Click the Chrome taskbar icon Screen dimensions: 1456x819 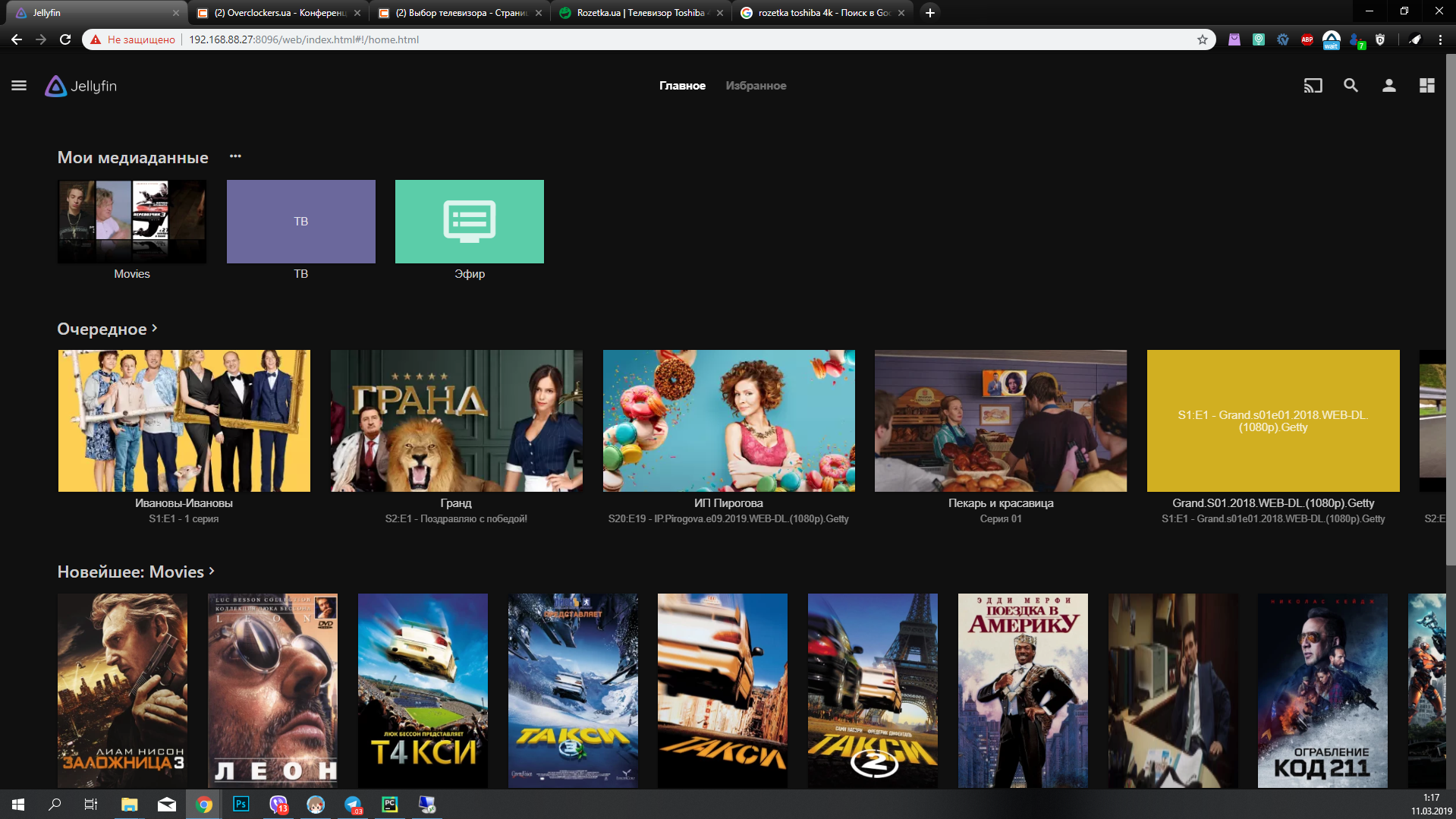point(203,805)
